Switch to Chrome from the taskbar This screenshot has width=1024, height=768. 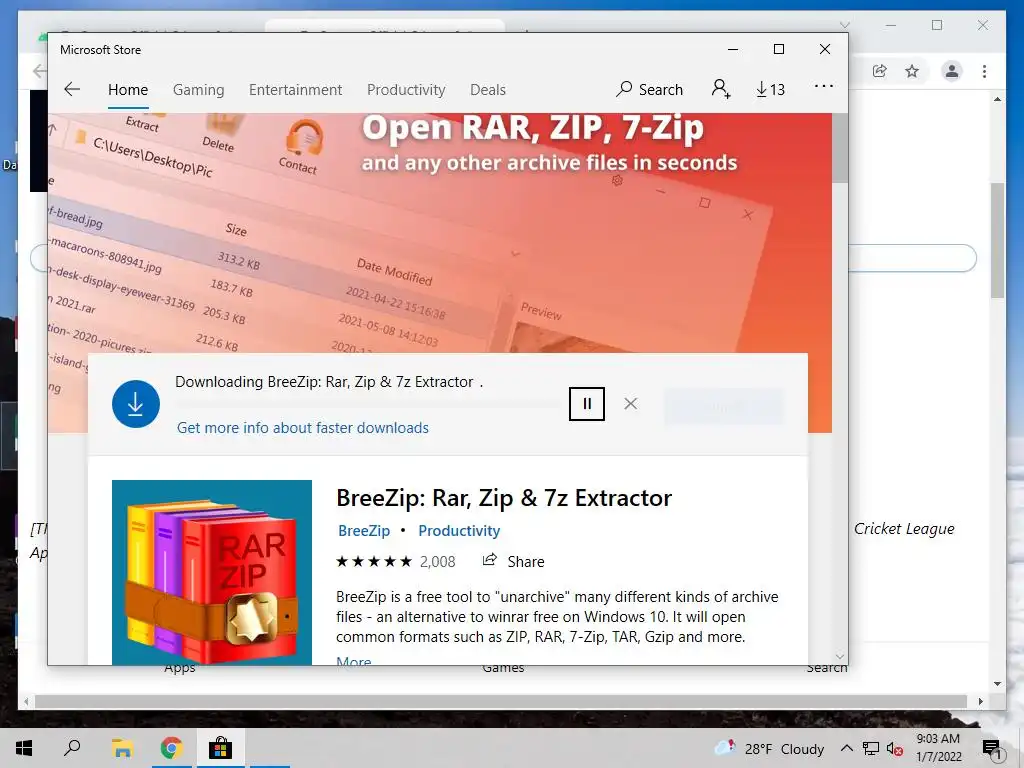[x=171, y=748]
